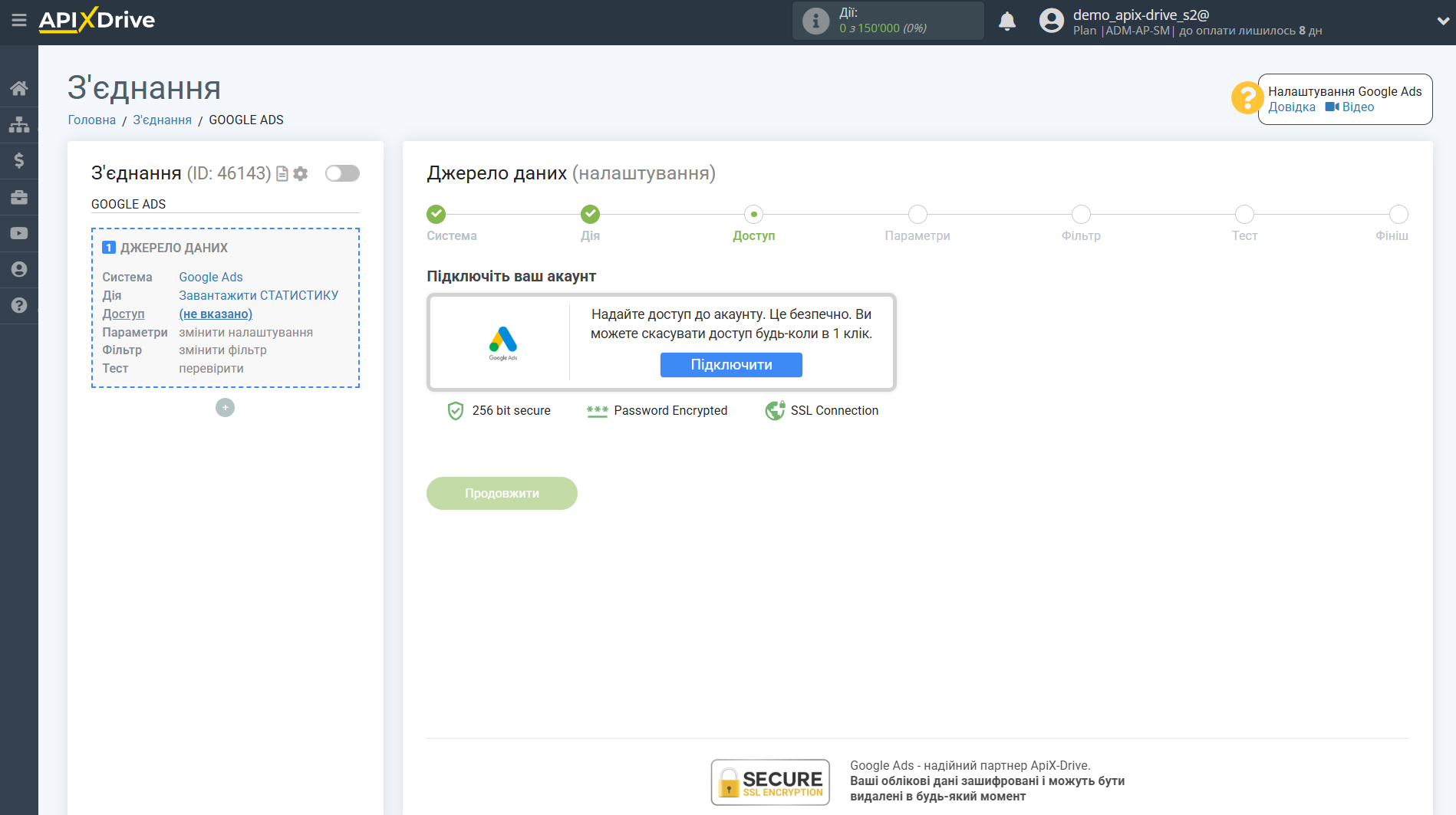
Task: Click the blue Підключити button
Action: pyautogui.click(x=731, y=365)
